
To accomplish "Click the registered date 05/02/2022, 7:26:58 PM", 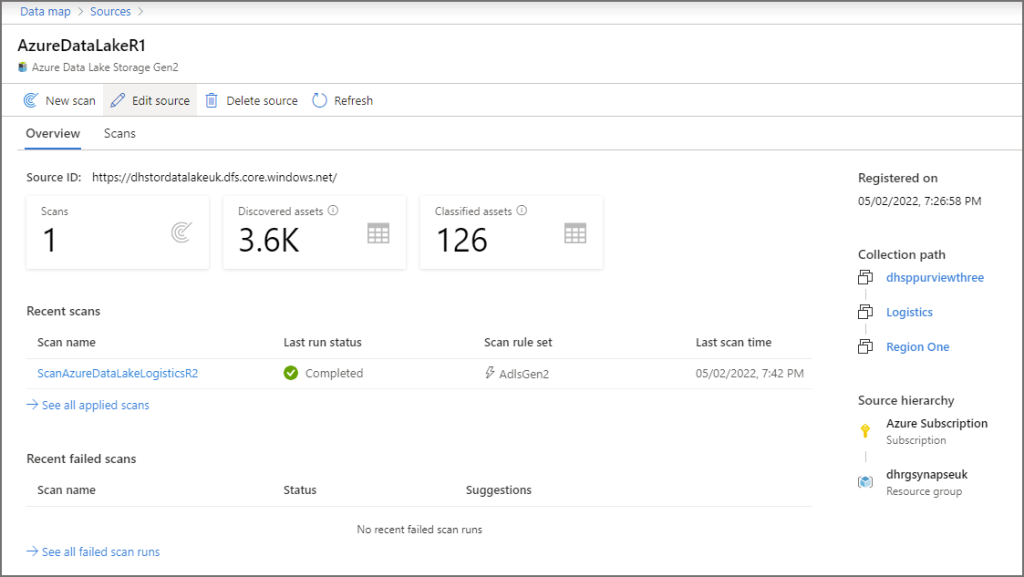I will point(920,201).
